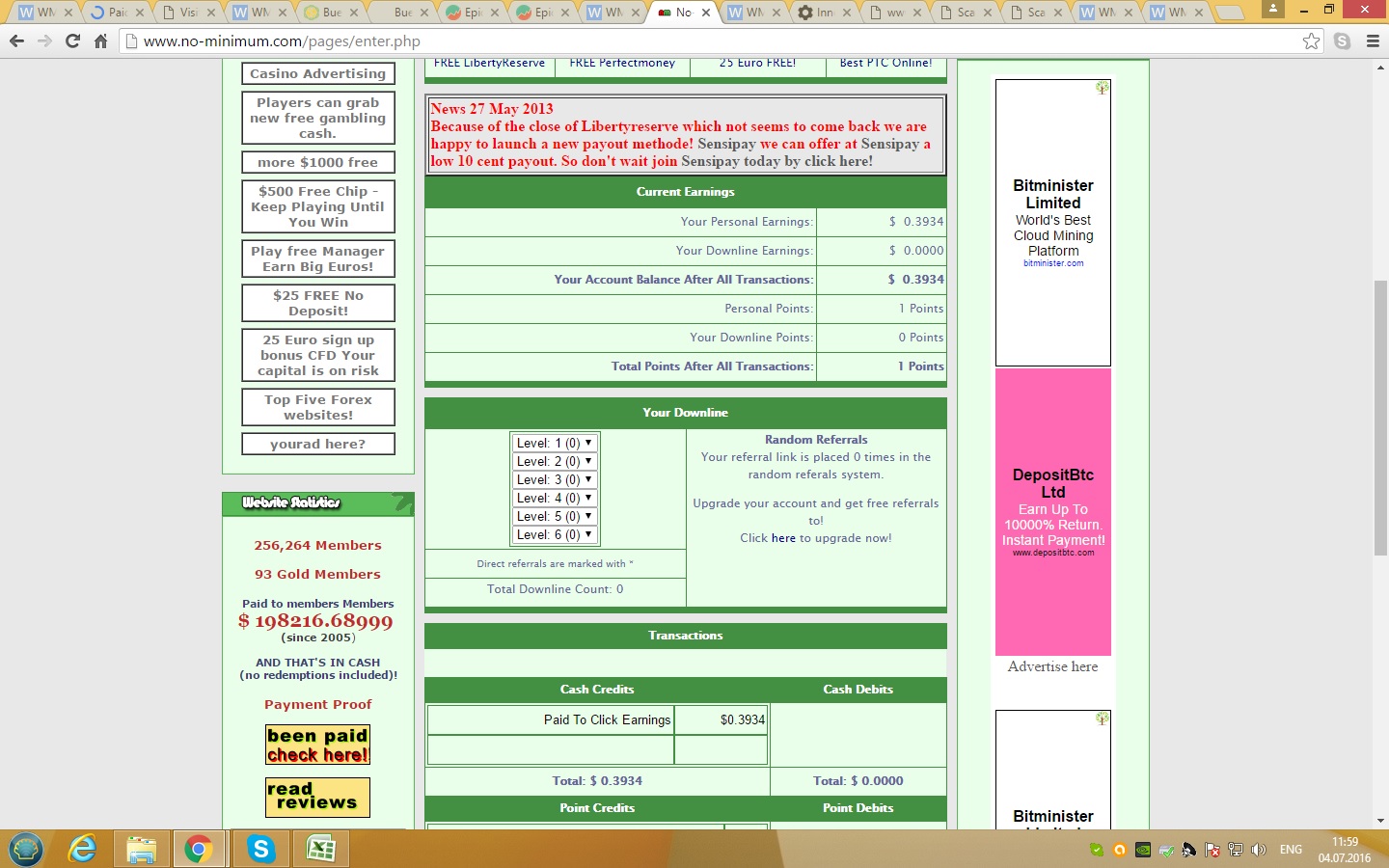1389x868 pixels.
Task: Expand the Level 6 (0) dropdown
Action: [x=555, y=534]
